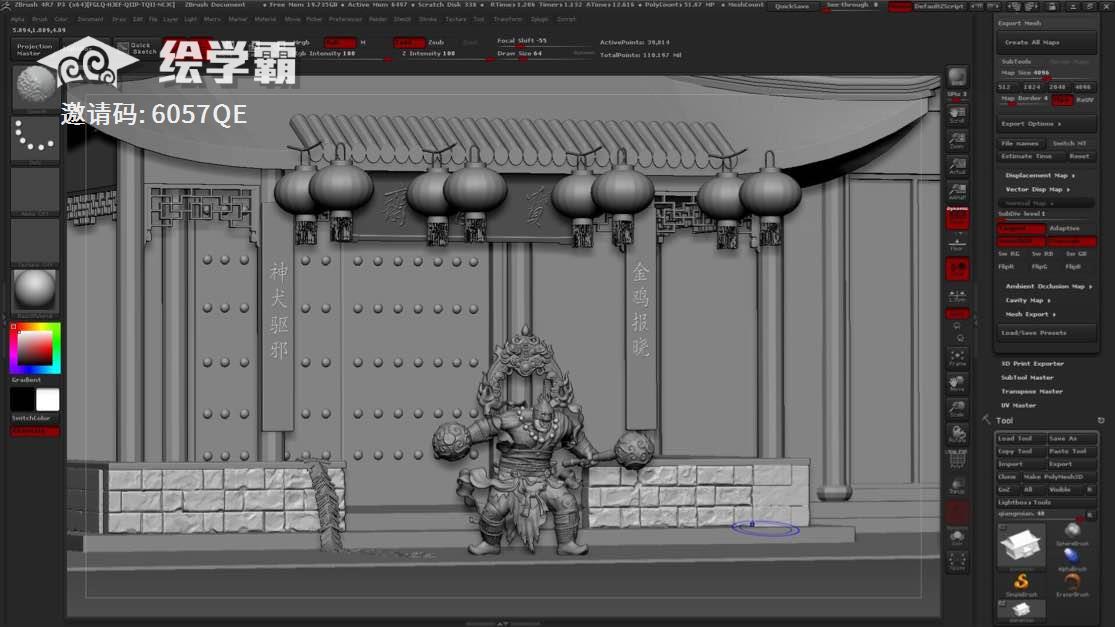Click the Xpose icon
Image resolution: width=1115 pixels, height=627 pixels.
point(957,562)
